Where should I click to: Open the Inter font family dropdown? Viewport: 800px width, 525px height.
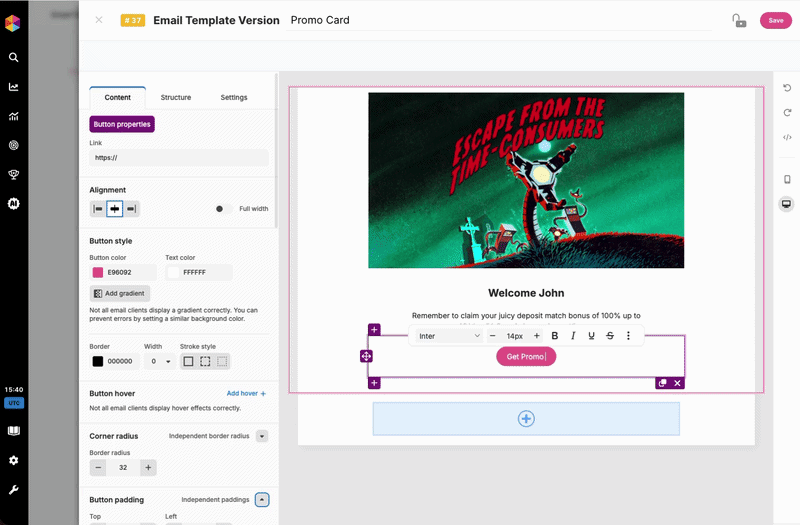tap(449, 336)
